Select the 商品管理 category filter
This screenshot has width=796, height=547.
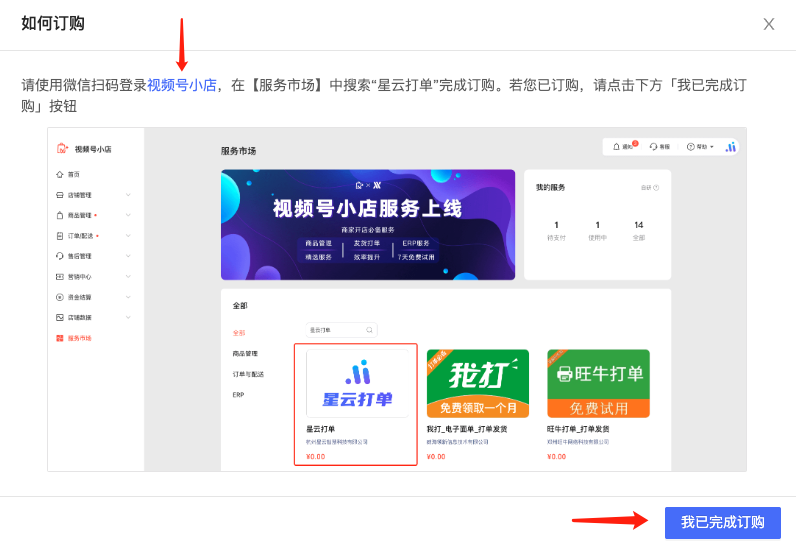point(245,354)
